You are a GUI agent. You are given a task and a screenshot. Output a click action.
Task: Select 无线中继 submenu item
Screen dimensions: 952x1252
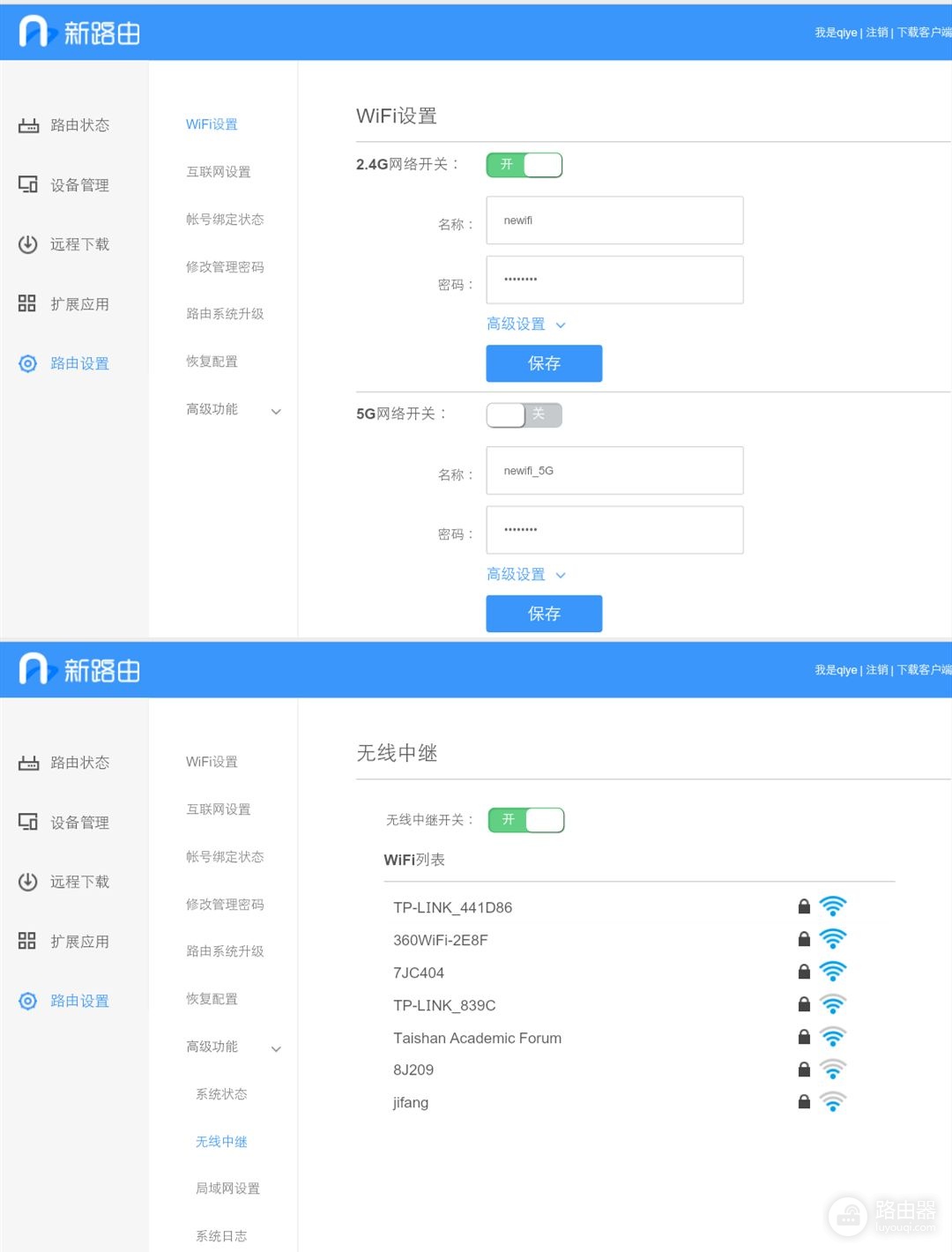tap(221, 1142)
